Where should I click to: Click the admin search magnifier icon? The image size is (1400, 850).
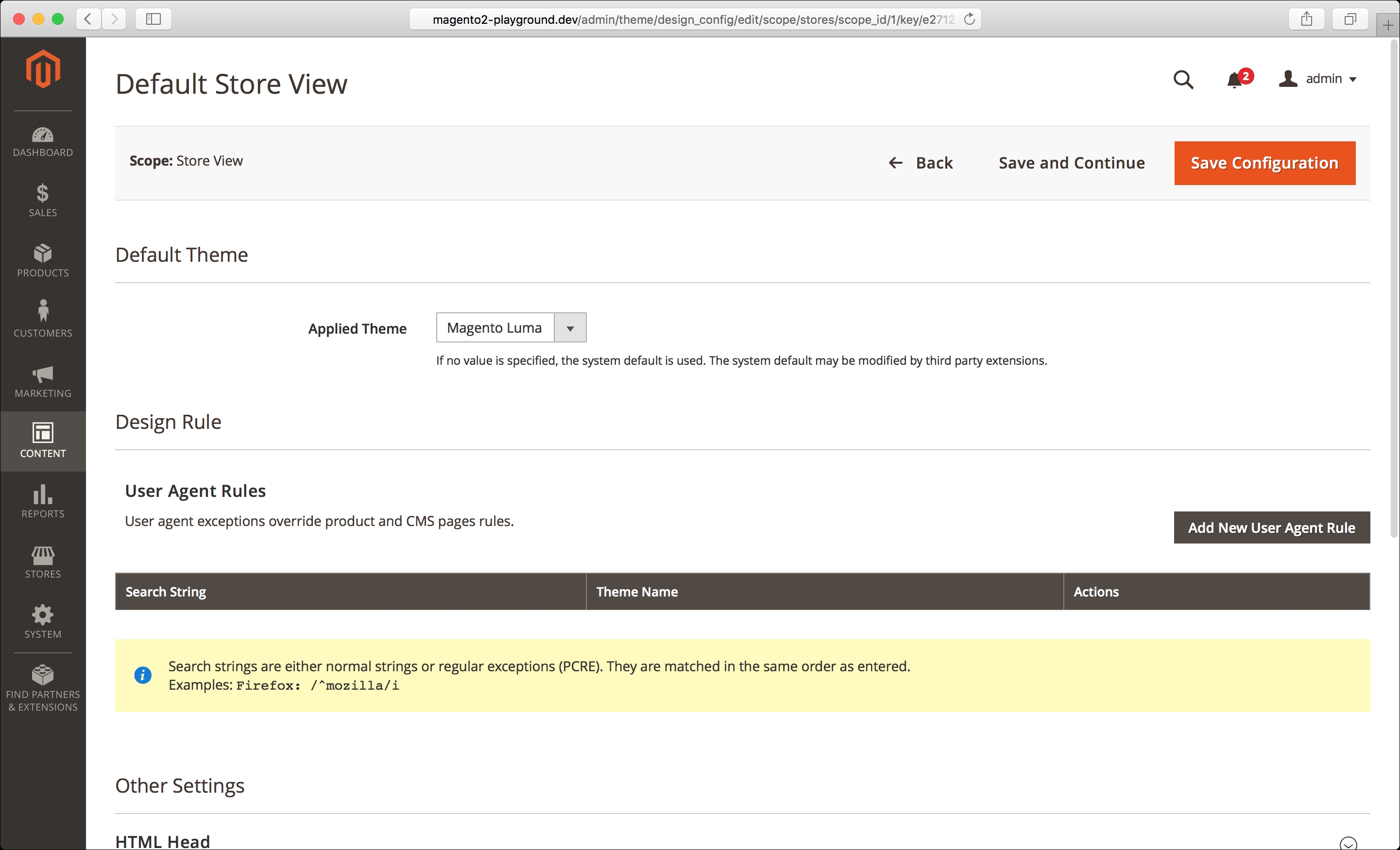click(x=1183, y=80)
